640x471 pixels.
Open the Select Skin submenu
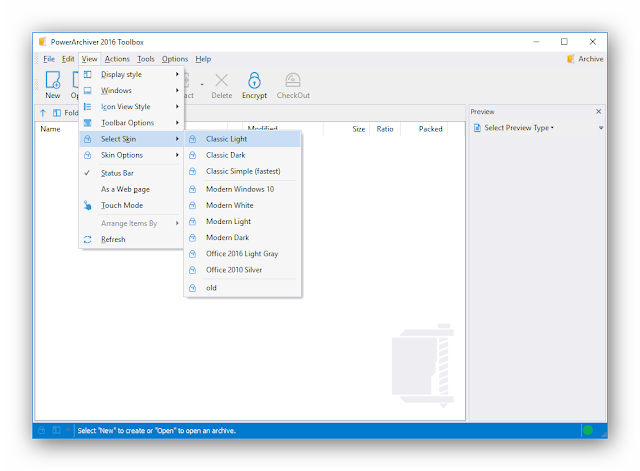click(132, 139)
